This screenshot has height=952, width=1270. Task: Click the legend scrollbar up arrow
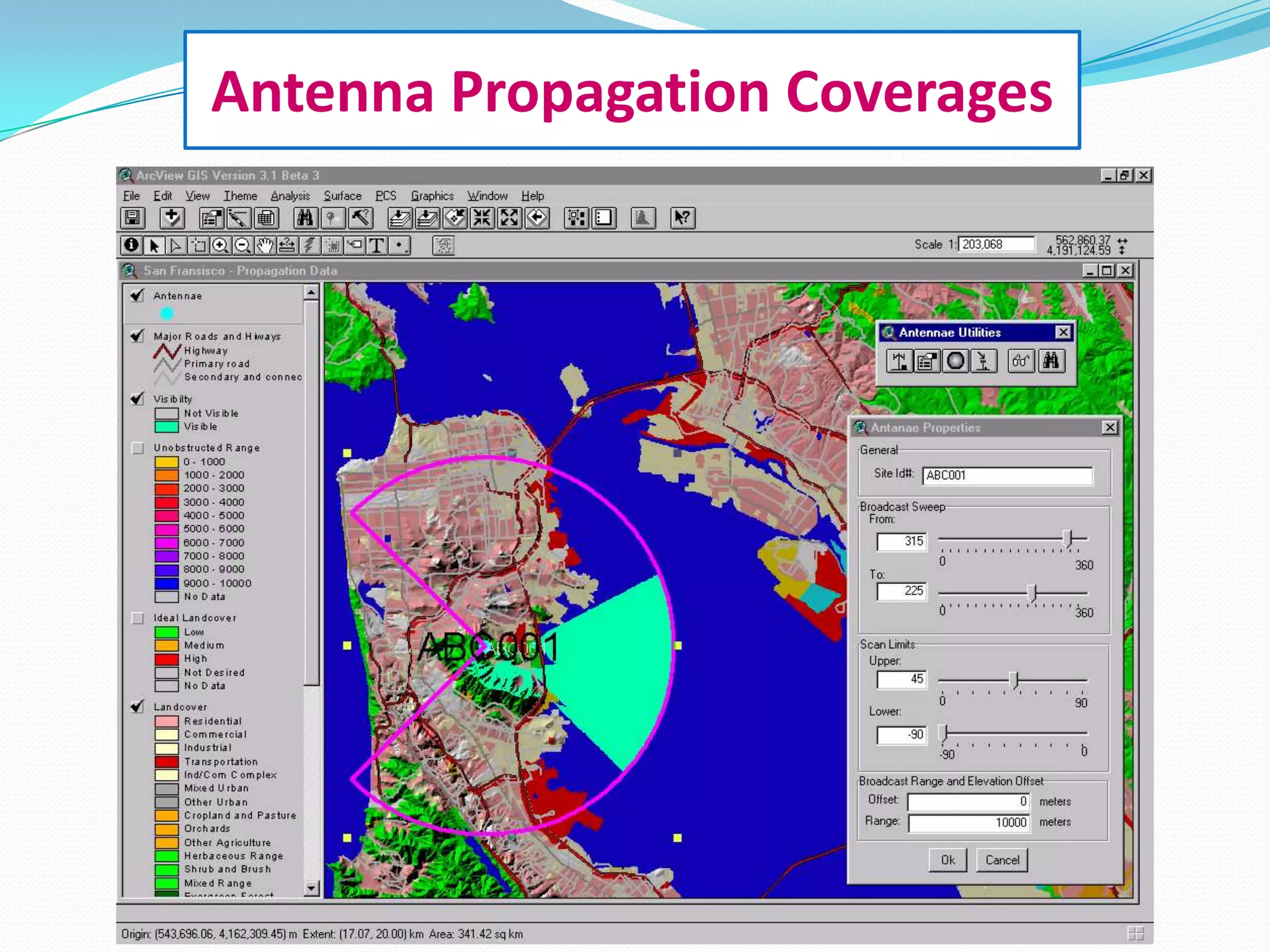click(311, 292)
